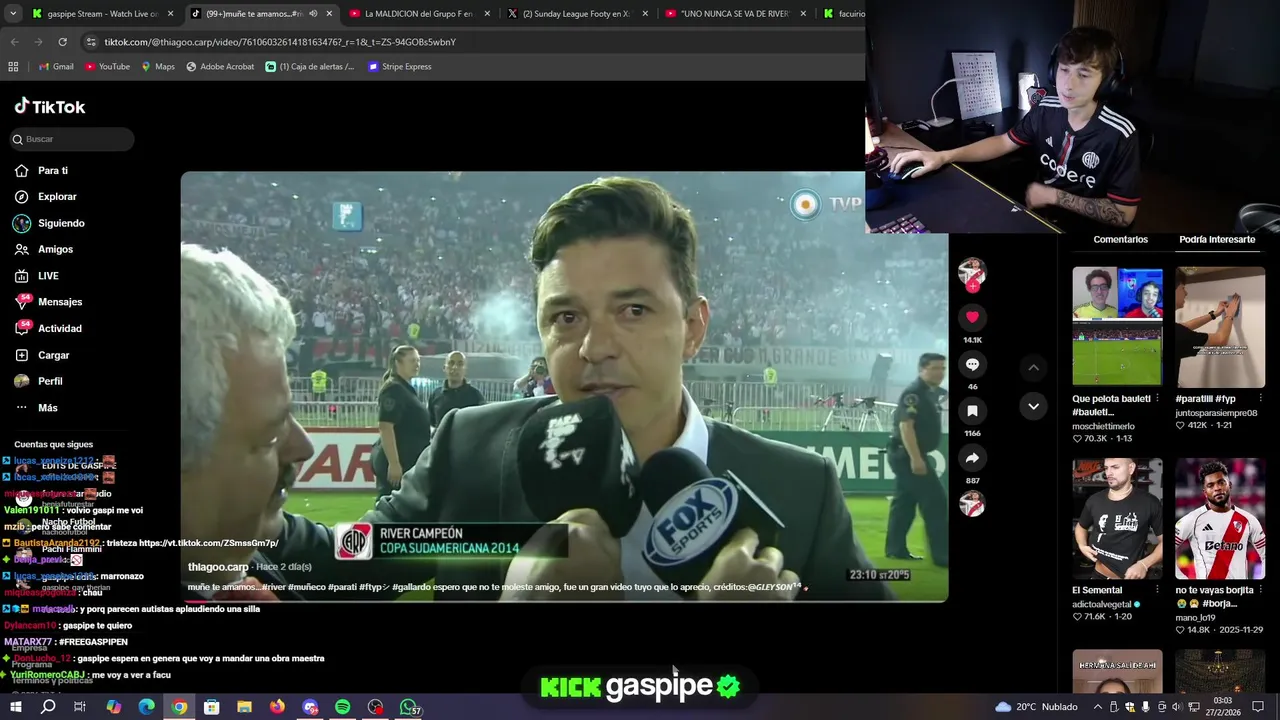
Task: Open mano_lo19 creator link
Action: pos(1195,617)
